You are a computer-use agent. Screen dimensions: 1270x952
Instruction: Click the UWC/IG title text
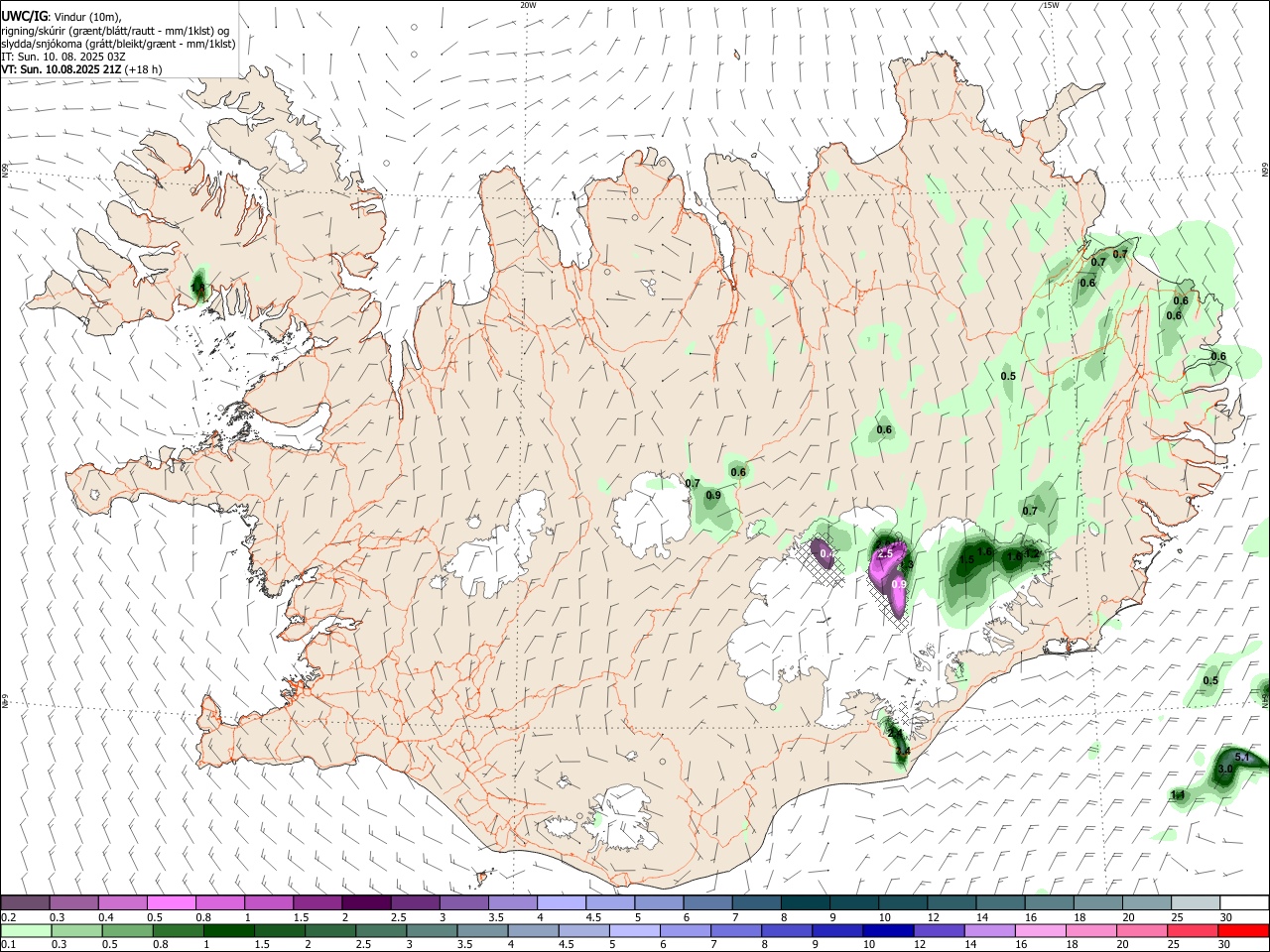(24, 15)
